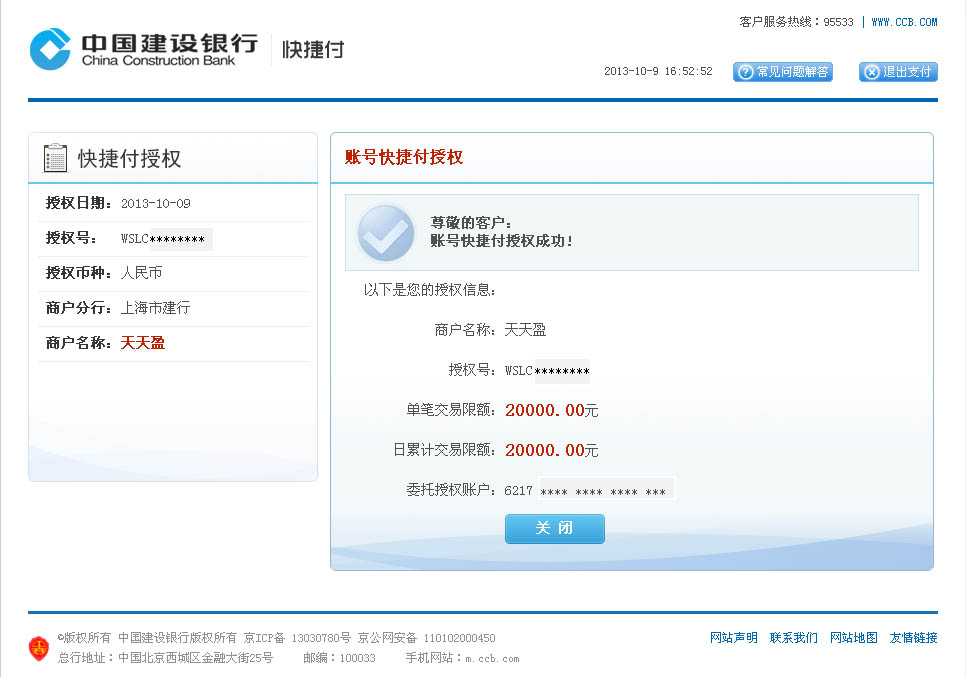
Task: Select daily cumulative limit 20000.00元
Action: click(551, 450)
